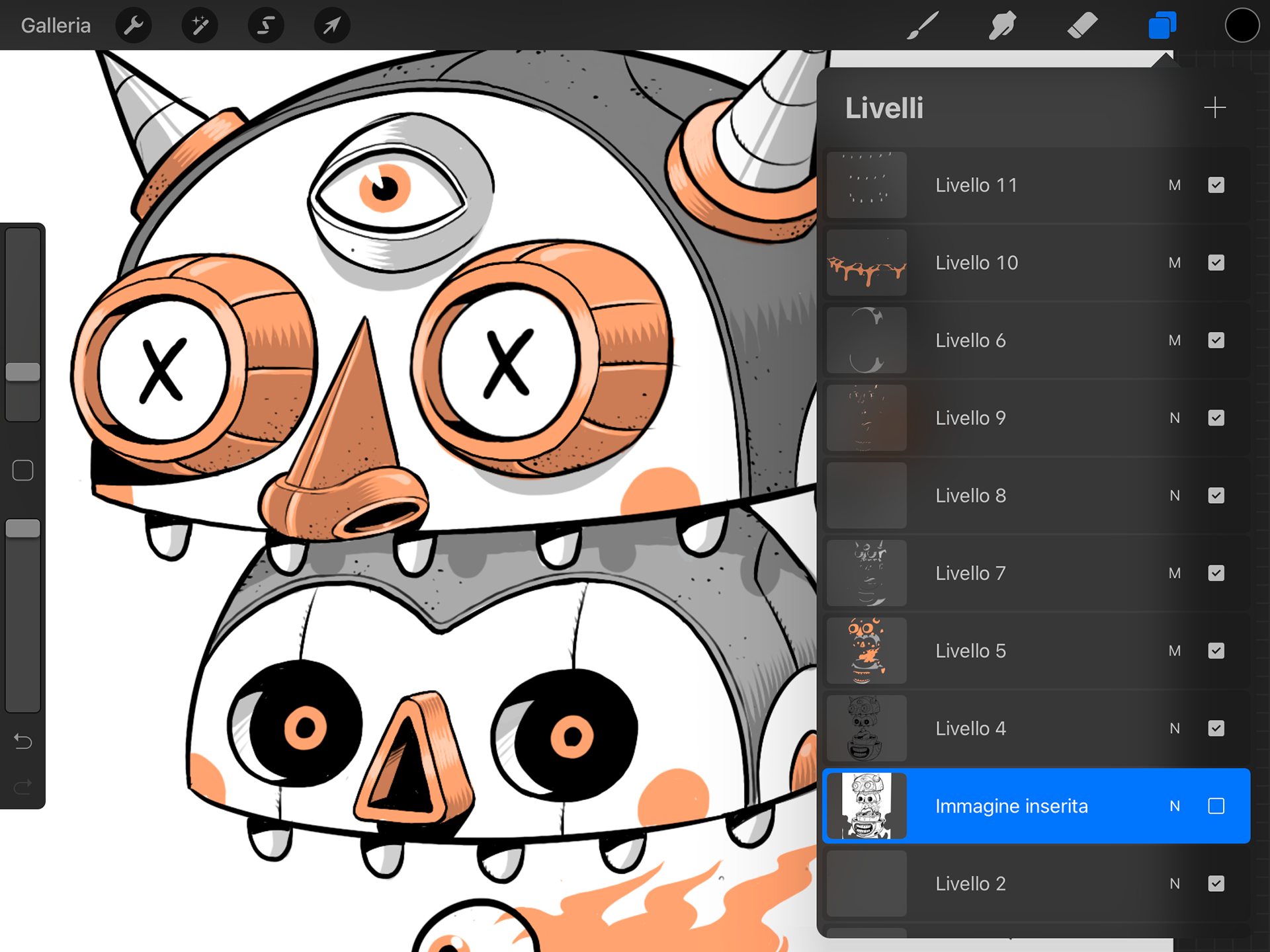The image size is (1270, 952).
Task: Toggle visibility of Livello 5
Action: (1216, 651)
